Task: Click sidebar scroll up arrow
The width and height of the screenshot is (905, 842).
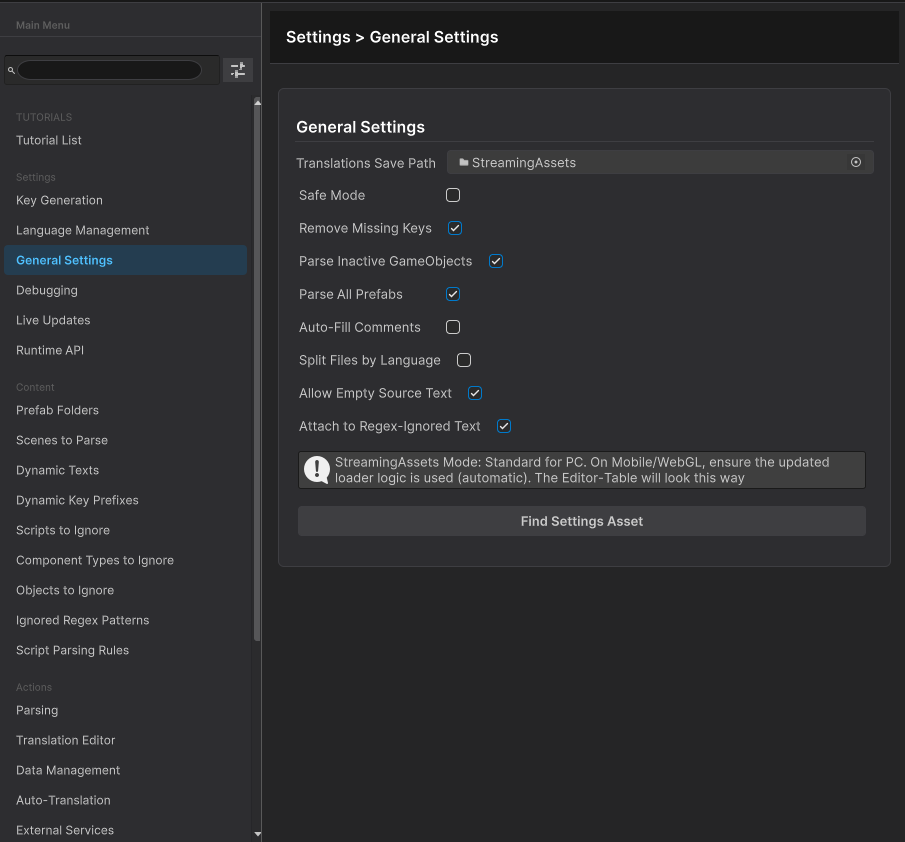Action: tap(257, 102)
